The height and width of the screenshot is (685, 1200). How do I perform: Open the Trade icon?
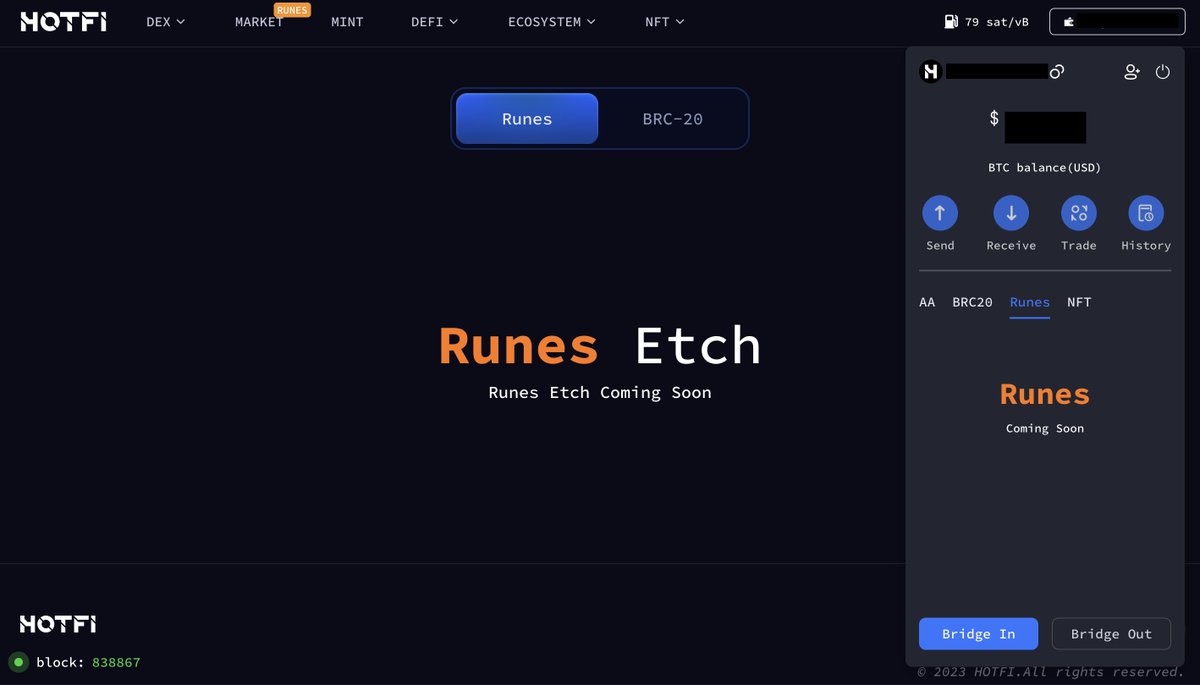click(x=1079, y=213)
